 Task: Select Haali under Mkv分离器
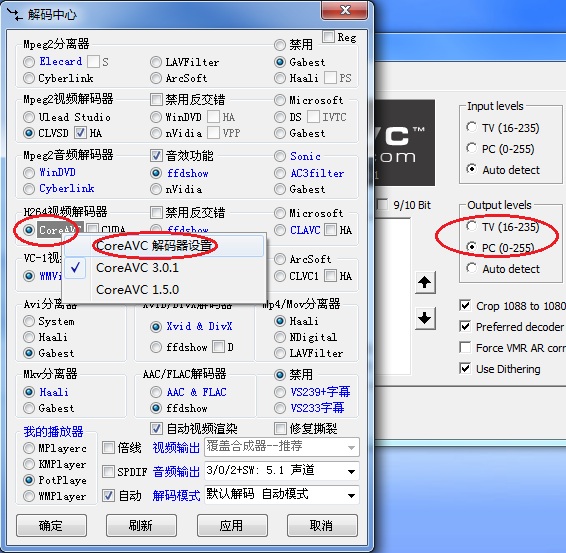29,392
